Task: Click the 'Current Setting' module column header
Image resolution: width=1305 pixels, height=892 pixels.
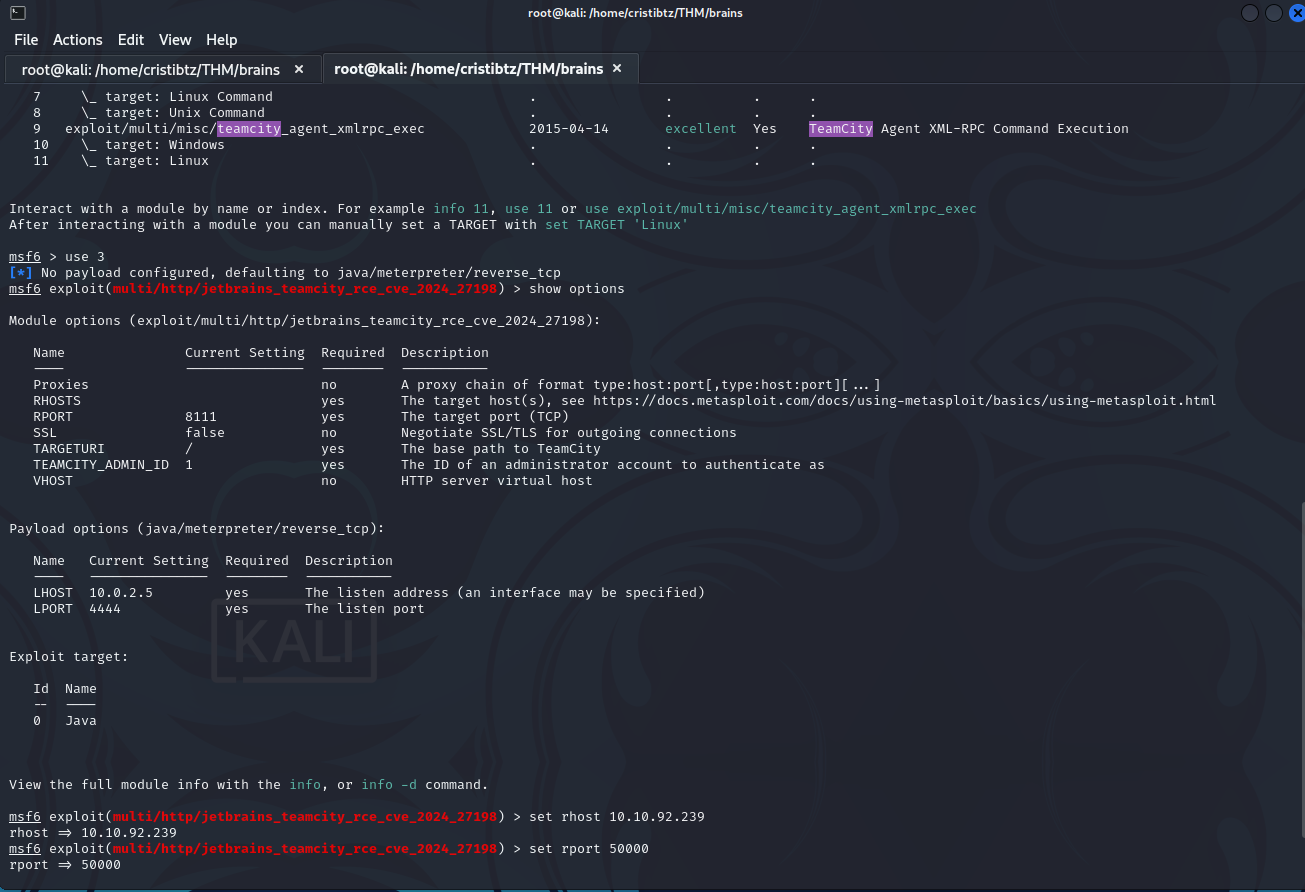Action: 245,353
